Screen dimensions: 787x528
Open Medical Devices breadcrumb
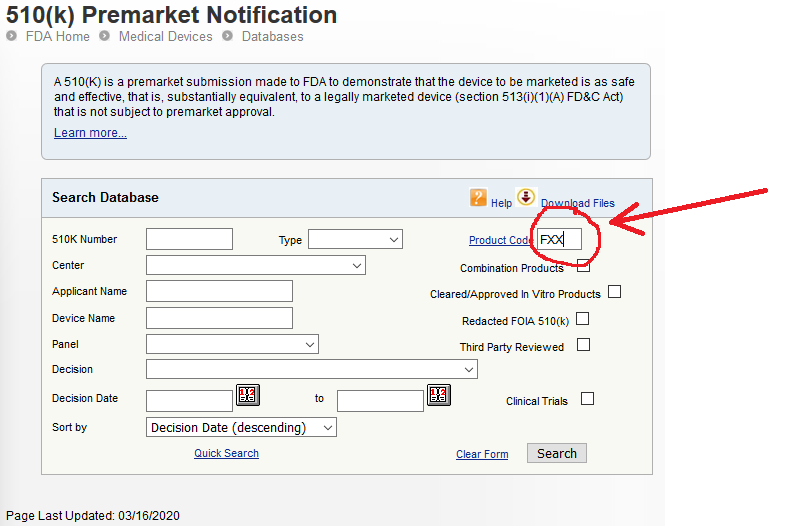point(166,37)
